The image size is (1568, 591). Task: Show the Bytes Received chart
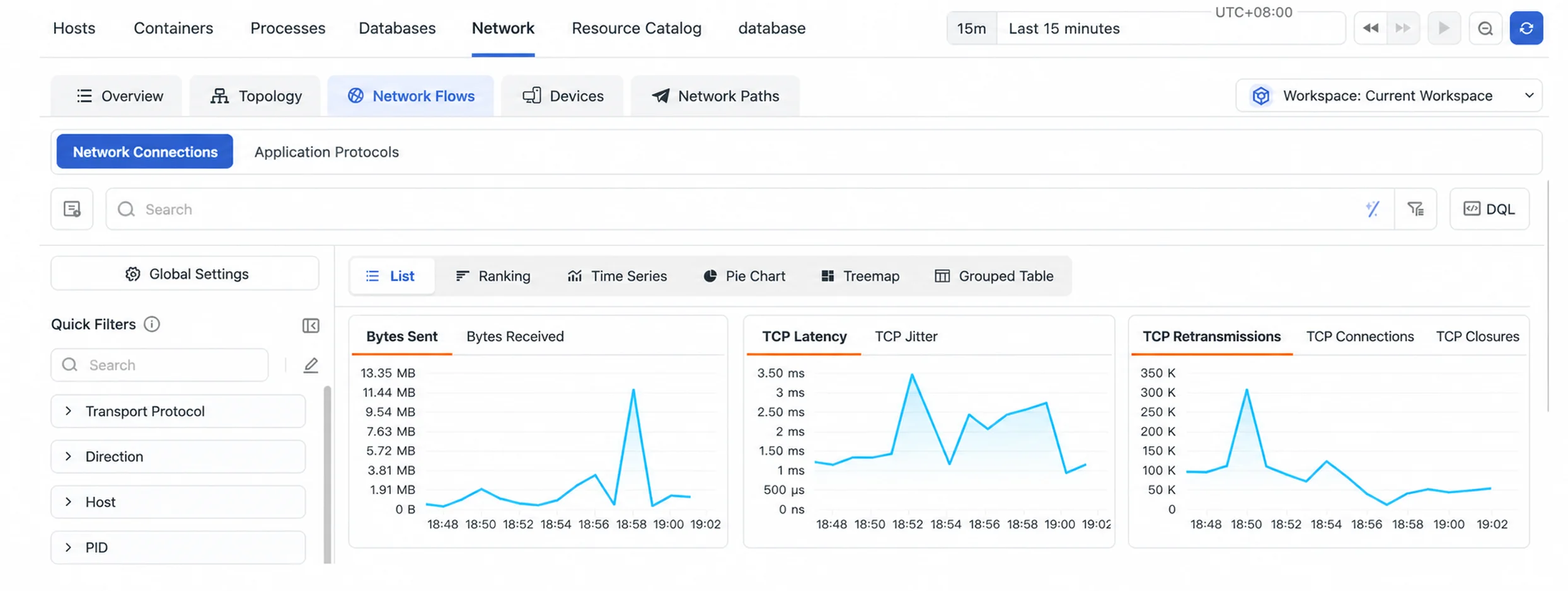(515, 336)
